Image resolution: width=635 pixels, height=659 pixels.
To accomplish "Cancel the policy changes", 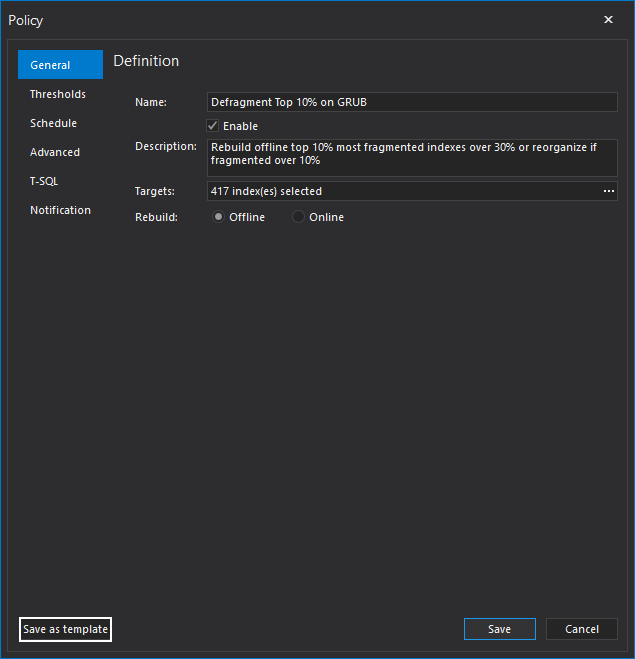I will (x=581, y=629).
